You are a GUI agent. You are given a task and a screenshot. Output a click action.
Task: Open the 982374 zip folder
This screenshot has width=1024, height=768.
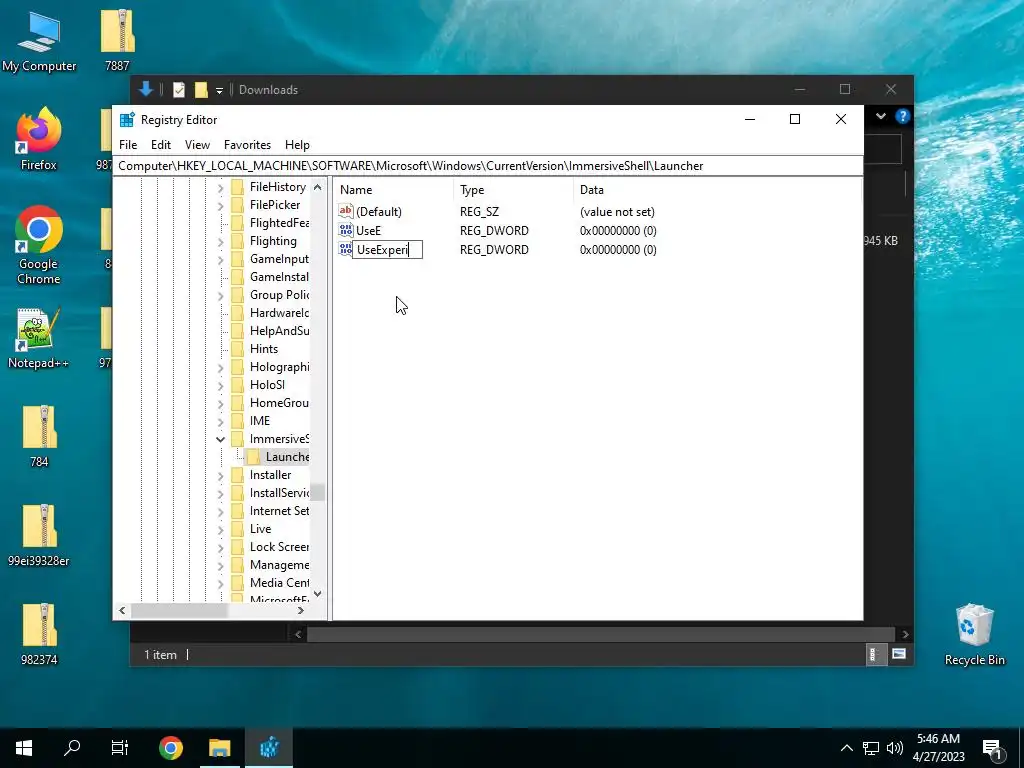(x=39, y=633)
